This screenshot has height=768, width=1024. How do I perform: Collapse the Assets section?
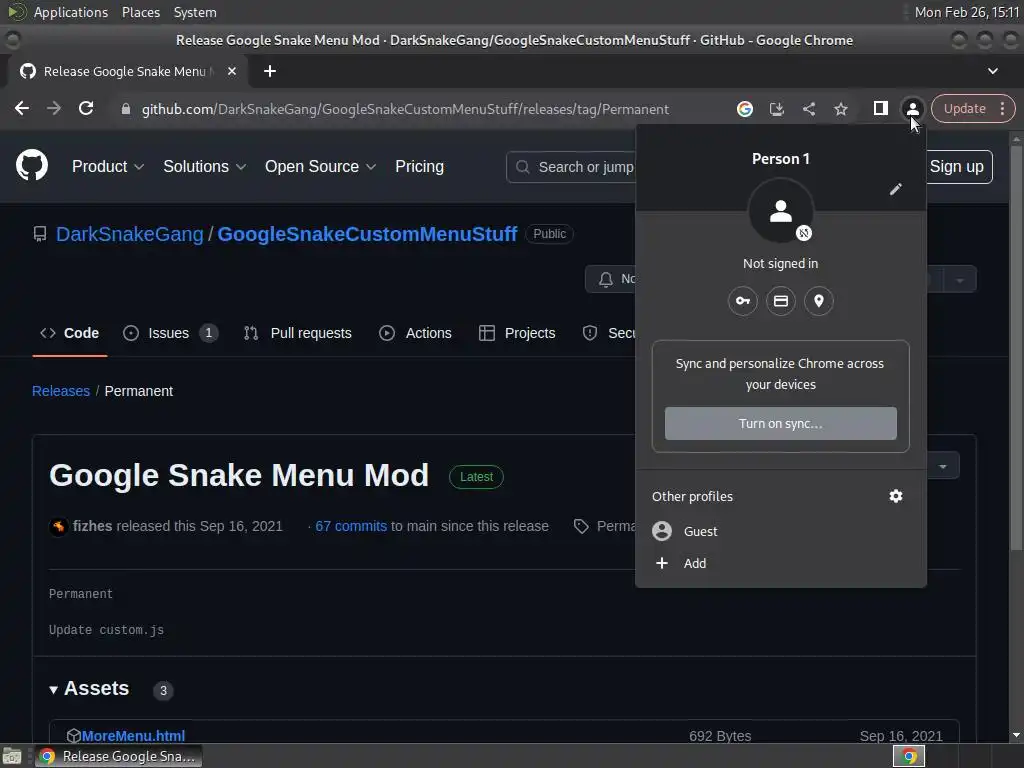point(89,689)
